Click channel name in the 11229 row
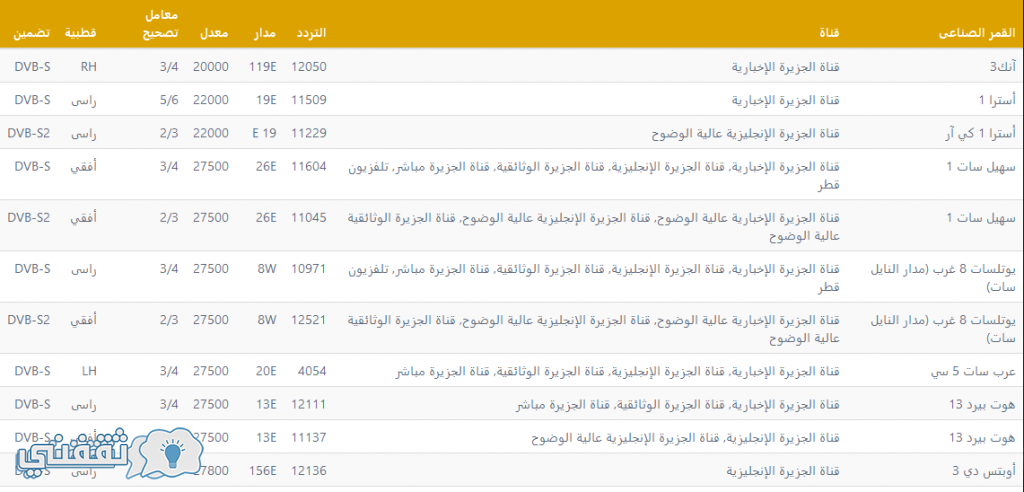Screen dimensions: 1024x492 pos(746,134)
